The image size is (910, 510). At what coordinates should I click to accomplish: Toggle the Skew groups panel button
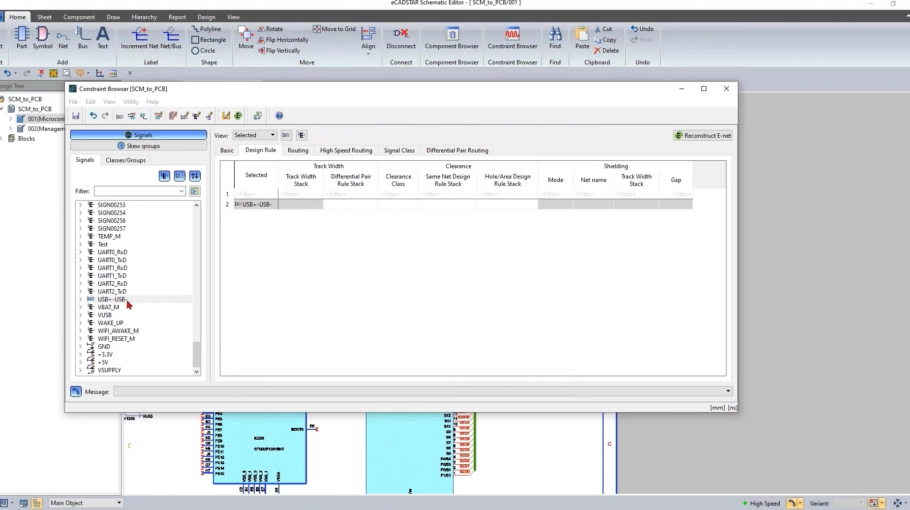point(138,146)
